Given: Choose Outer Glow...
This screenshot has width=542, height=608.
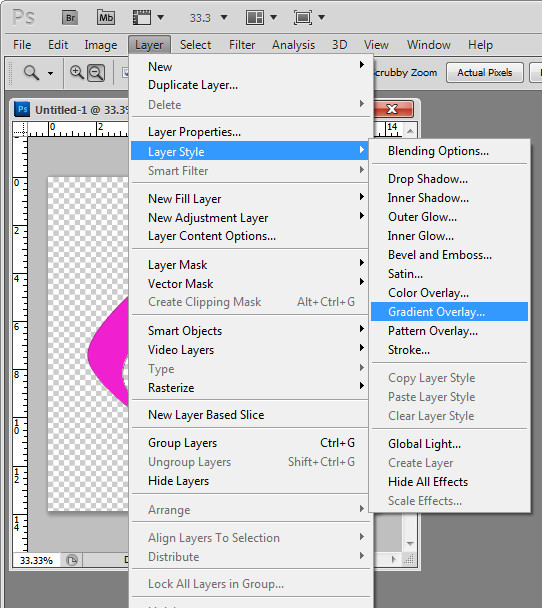Looking at the screenshot, I should point(450,217).
